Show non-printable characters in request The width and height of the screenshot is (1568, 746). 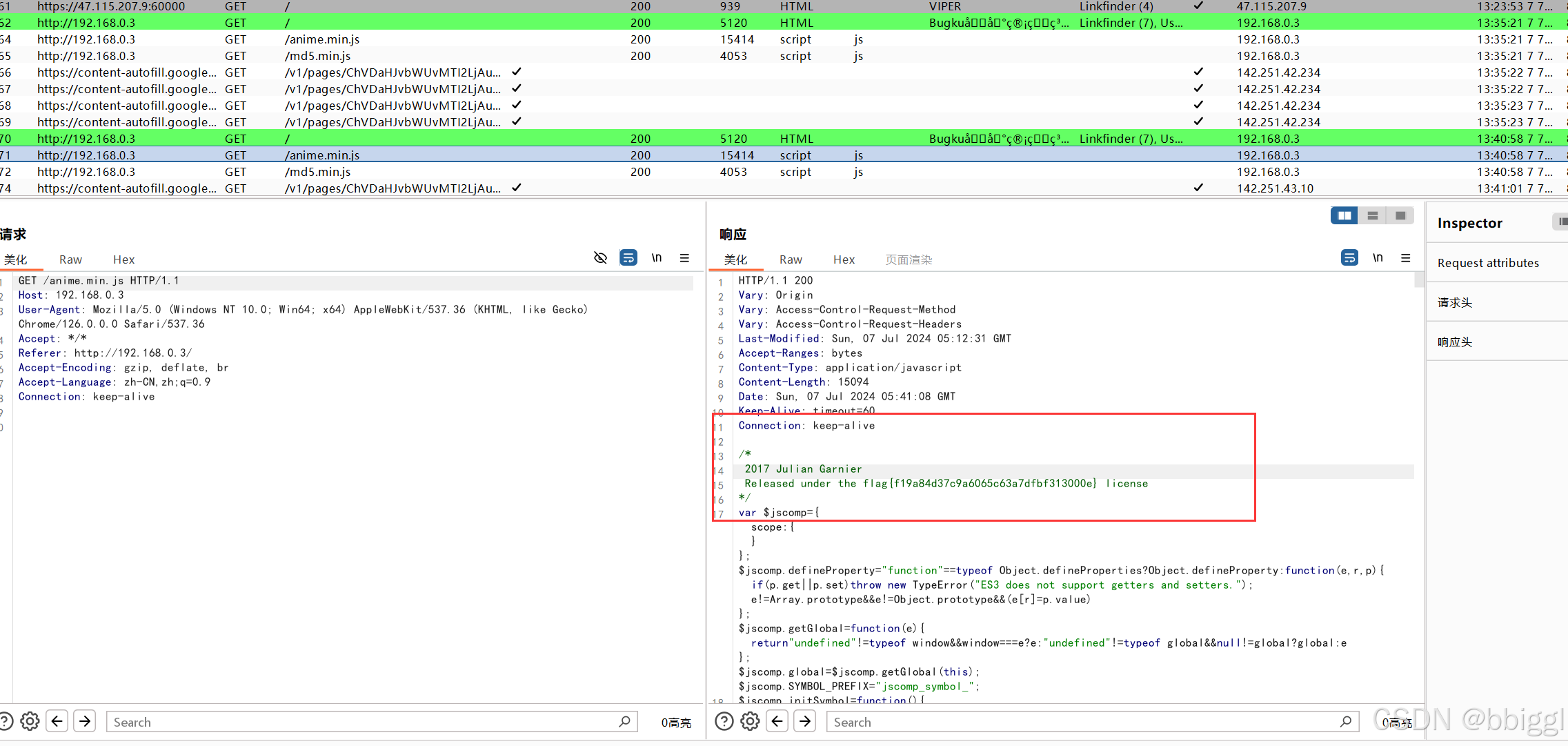click(x=657, y=258)
